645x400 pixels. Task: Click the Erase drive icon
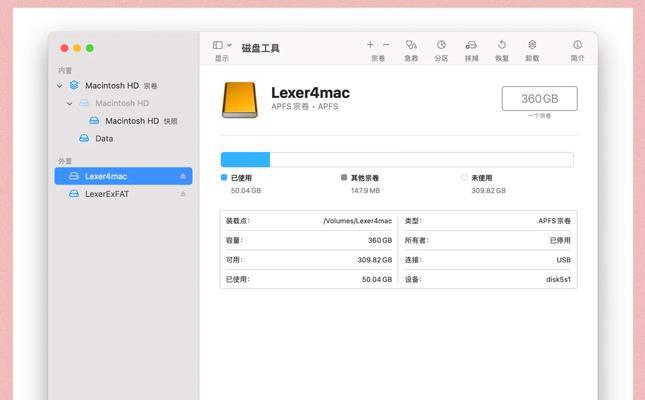(471, 44)
